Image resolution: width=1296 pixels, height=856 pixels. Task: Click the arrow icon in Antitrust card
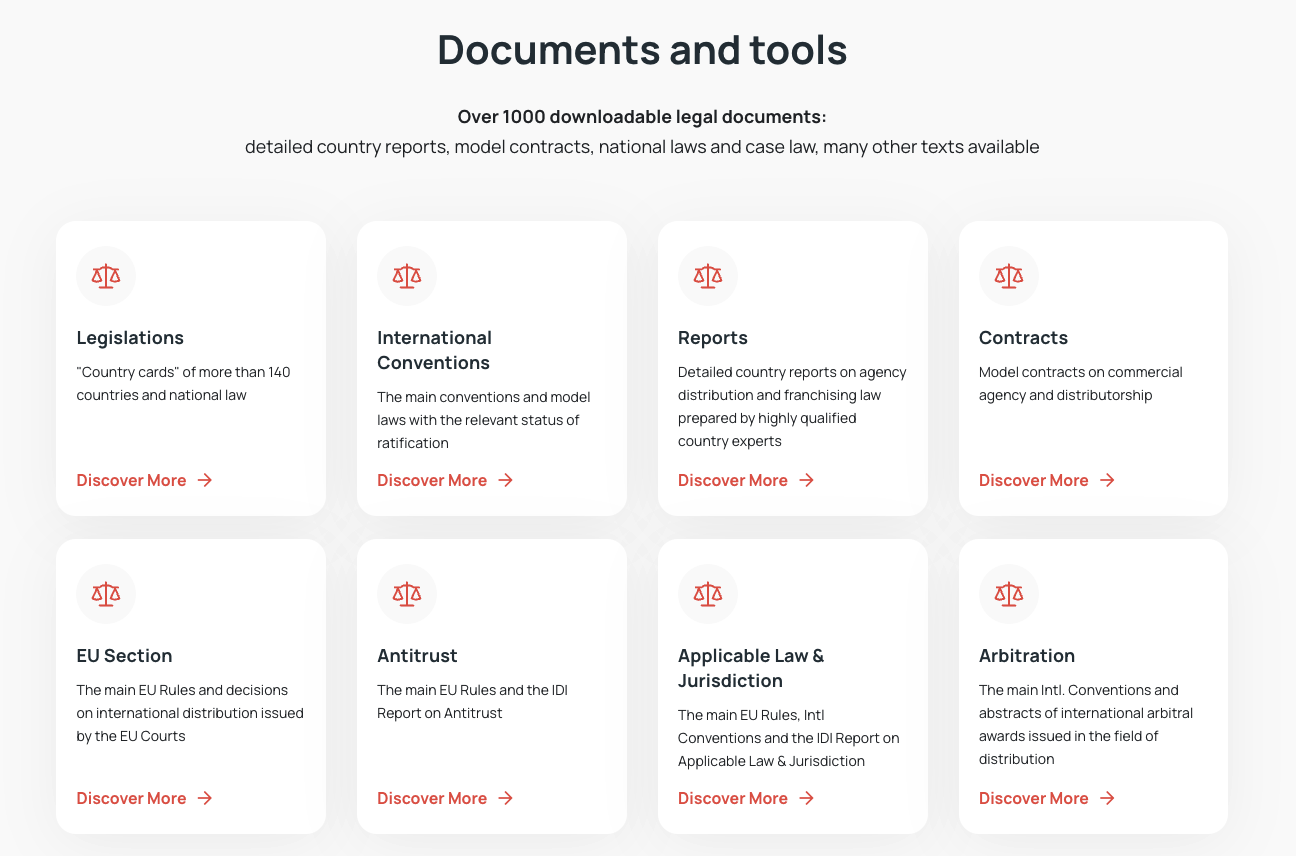coord(506,798)
